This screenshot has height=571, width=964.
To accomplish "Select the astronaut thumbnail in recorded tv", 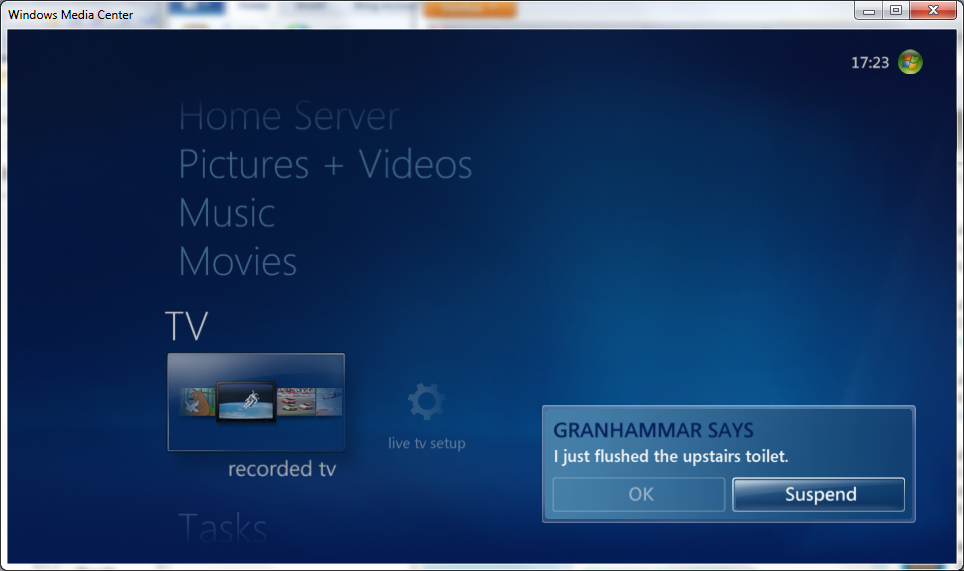I will click(246, 401).
